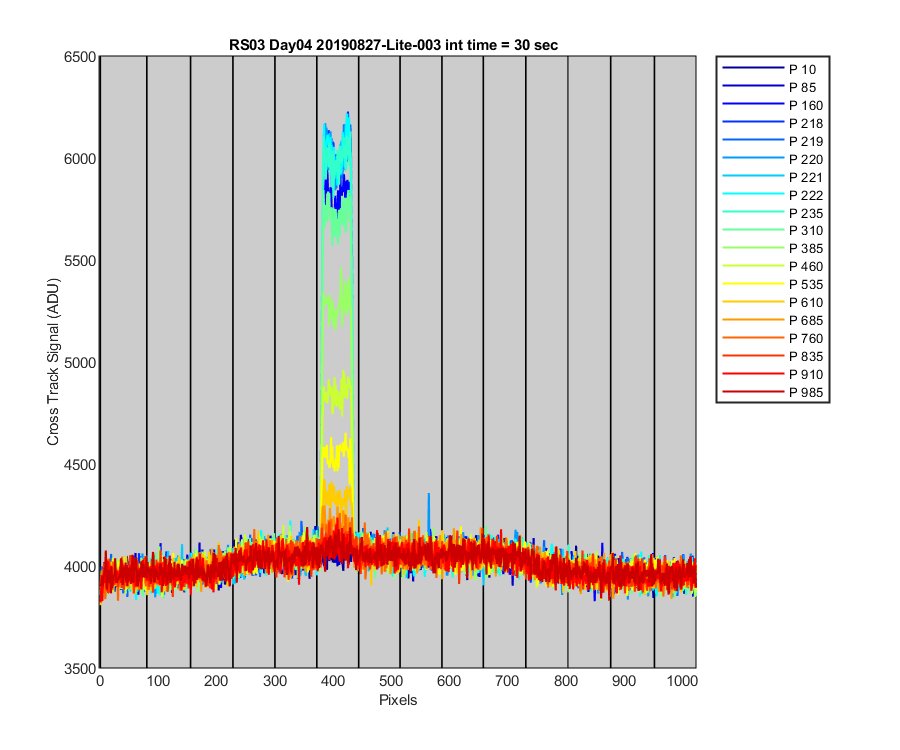Click the Cross Track Signal y-axis label
This screenshot has width=900, height=750.
[x=53, y=362]
